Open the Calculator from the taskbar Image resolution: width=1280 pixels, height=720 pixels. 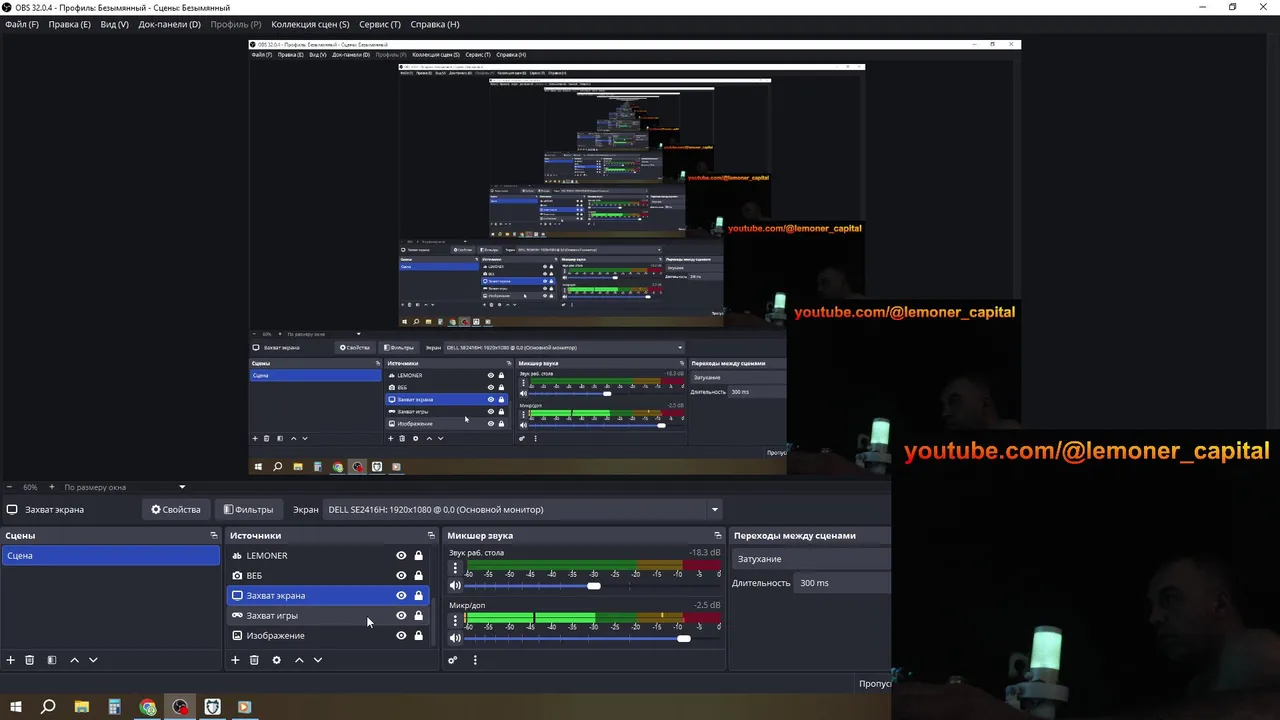pyautogui.click(x=115, y=707)
